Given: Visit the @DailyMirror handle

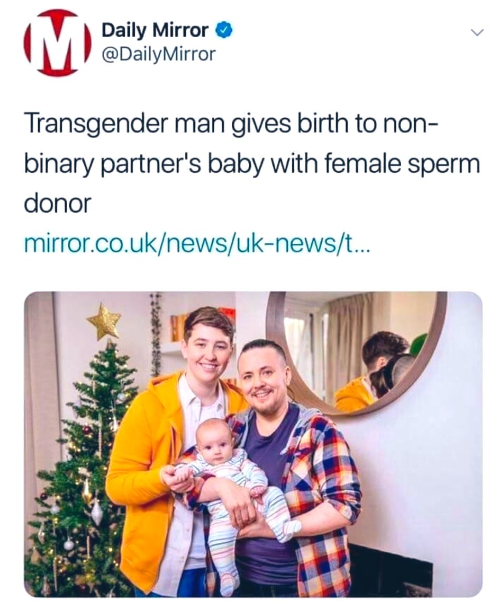Looking at the screenshot, I should click(x=158, y=54).
